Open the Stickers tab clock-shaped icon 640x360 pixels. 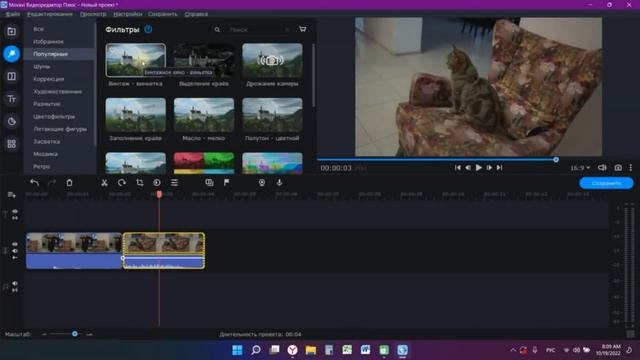11,121
